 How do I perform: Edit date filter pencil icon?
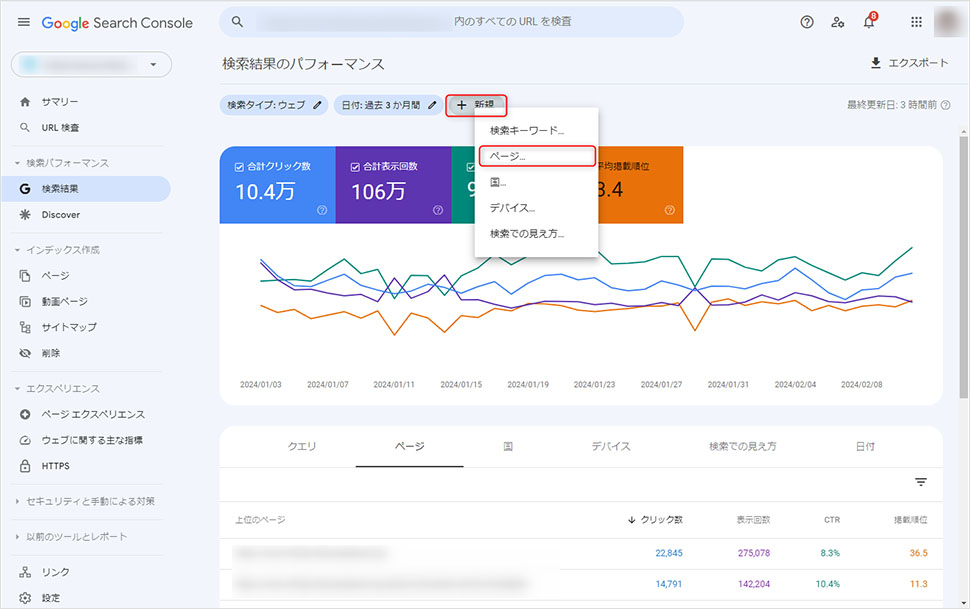click(x=432, y=105)
